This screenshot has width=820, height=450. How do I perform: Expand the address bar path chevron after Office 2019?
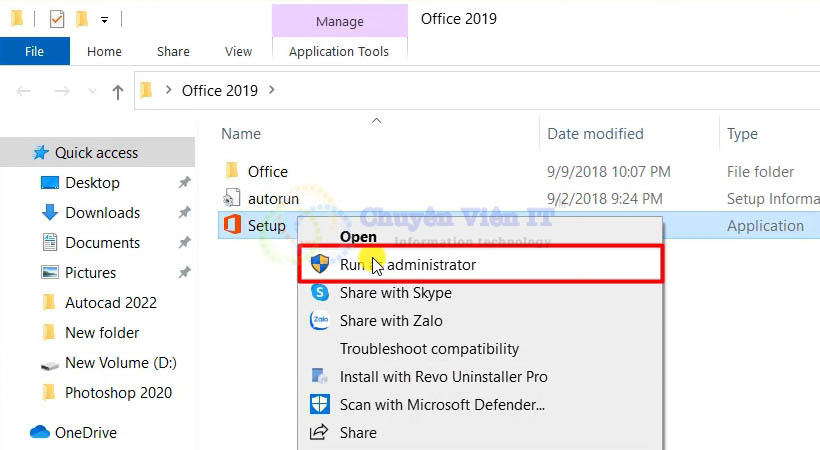(x=272, y=91)
